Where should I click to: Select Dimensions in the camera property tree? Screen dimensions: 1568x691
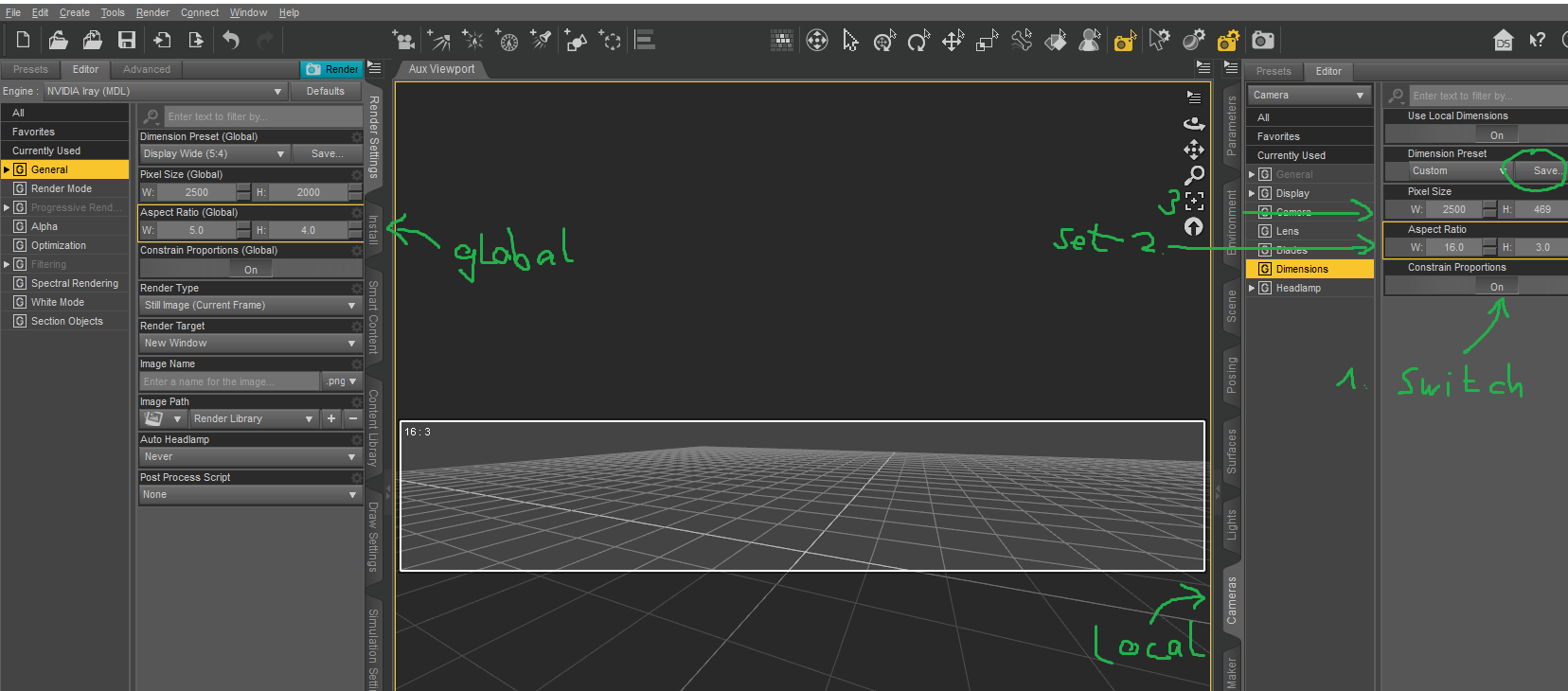click(x=1310, y=269)
